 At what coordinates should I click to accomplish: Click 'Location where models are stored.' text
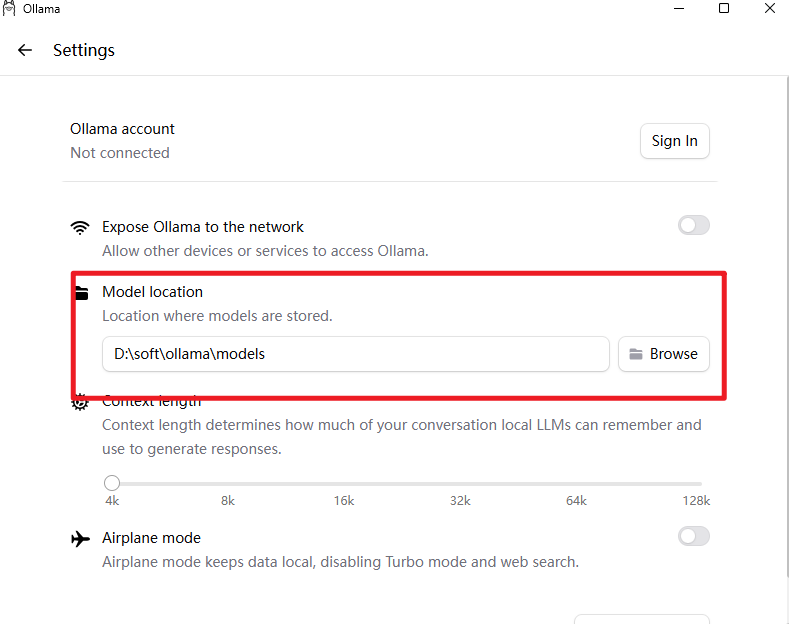(x=217, y=316)
